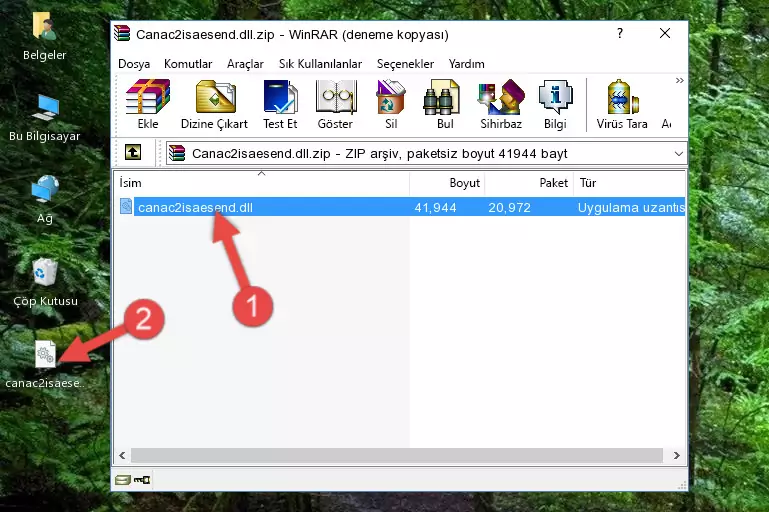This screenshot has height=512, width=769.
Task: Click the Bilgi info icon
Action: pos(555,104)
